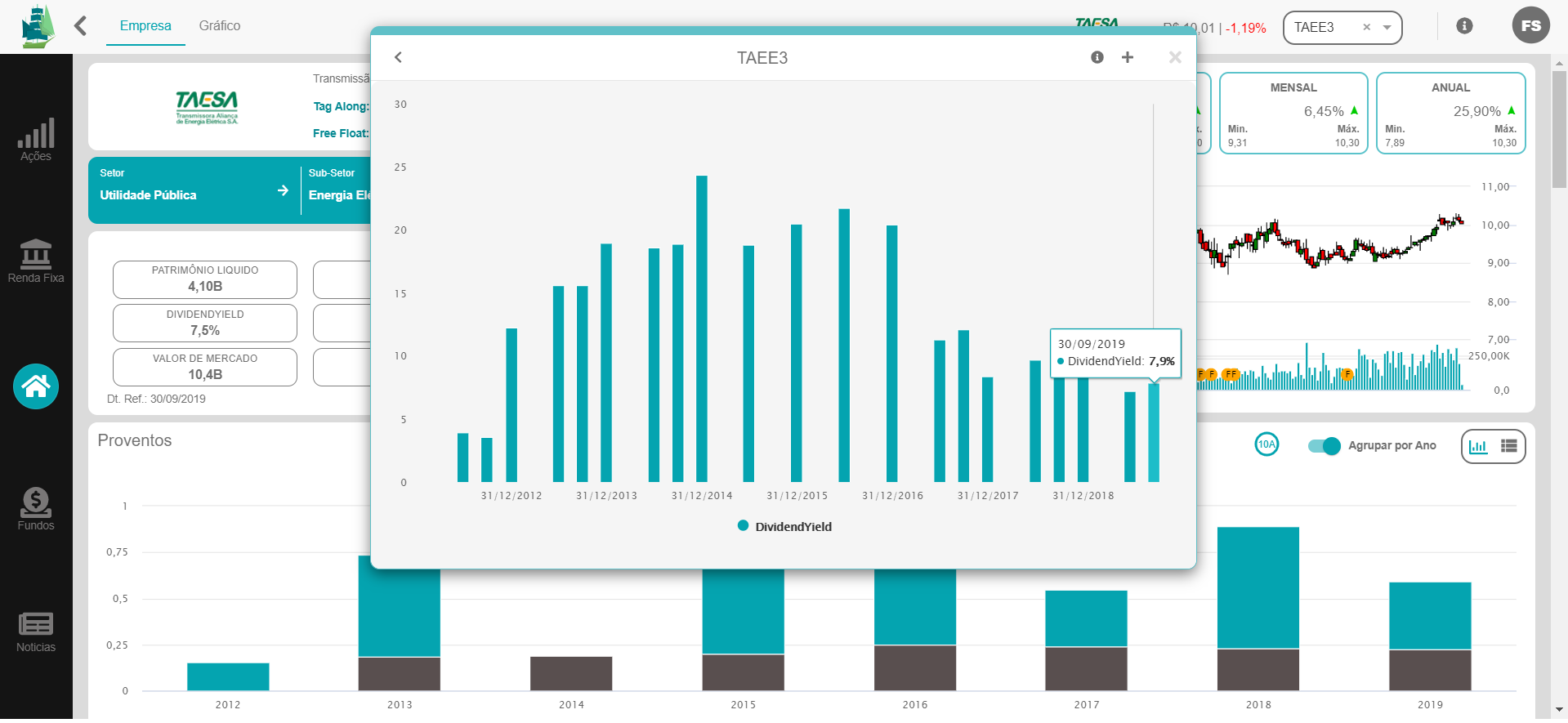Click the Free Float label

pos(341,133)
